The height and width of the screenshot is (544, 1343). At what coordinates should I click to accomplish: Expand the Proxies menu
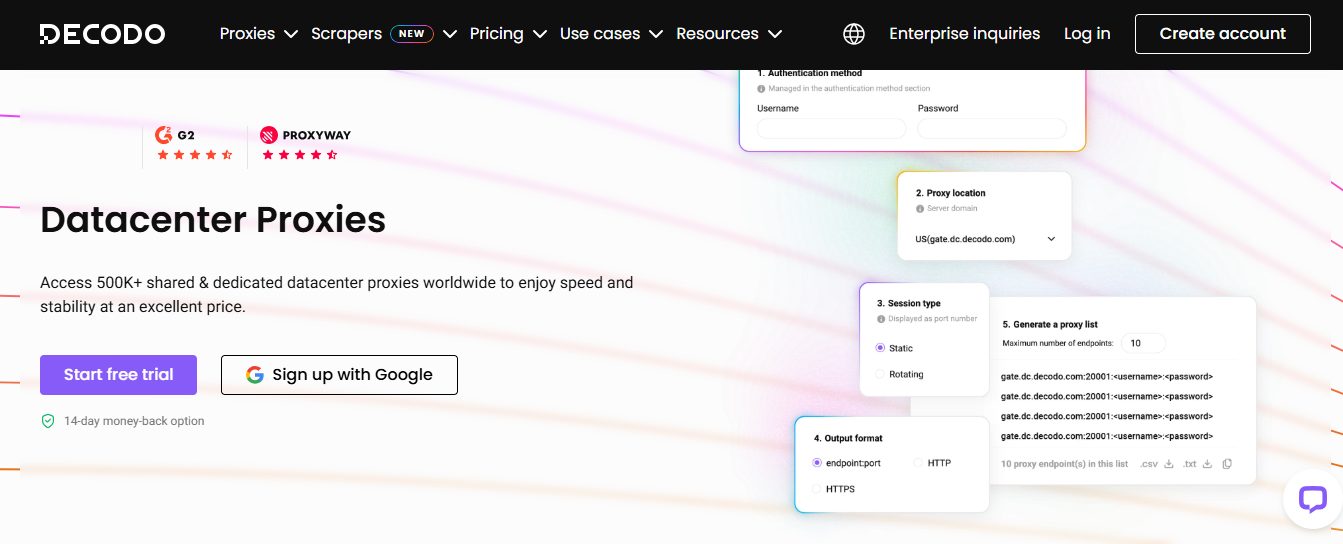pos(259,34)
